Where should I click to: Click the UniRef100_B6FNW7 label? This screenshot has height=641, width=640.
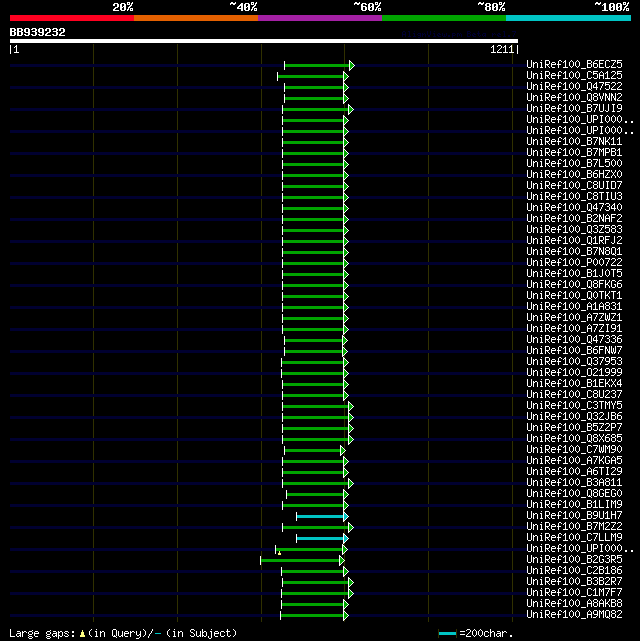tap(574, 351)
